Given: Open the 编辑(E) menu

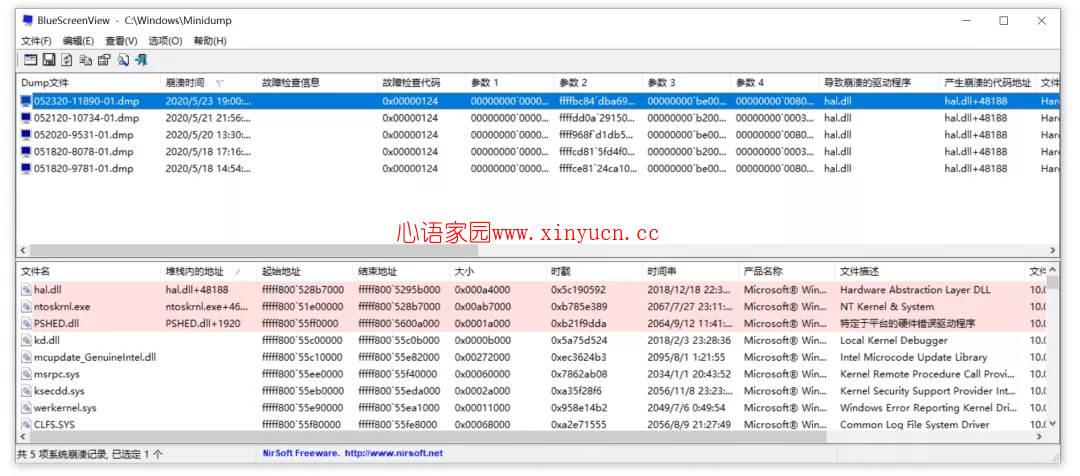Looking at the screenshot, I should point(79,41).
